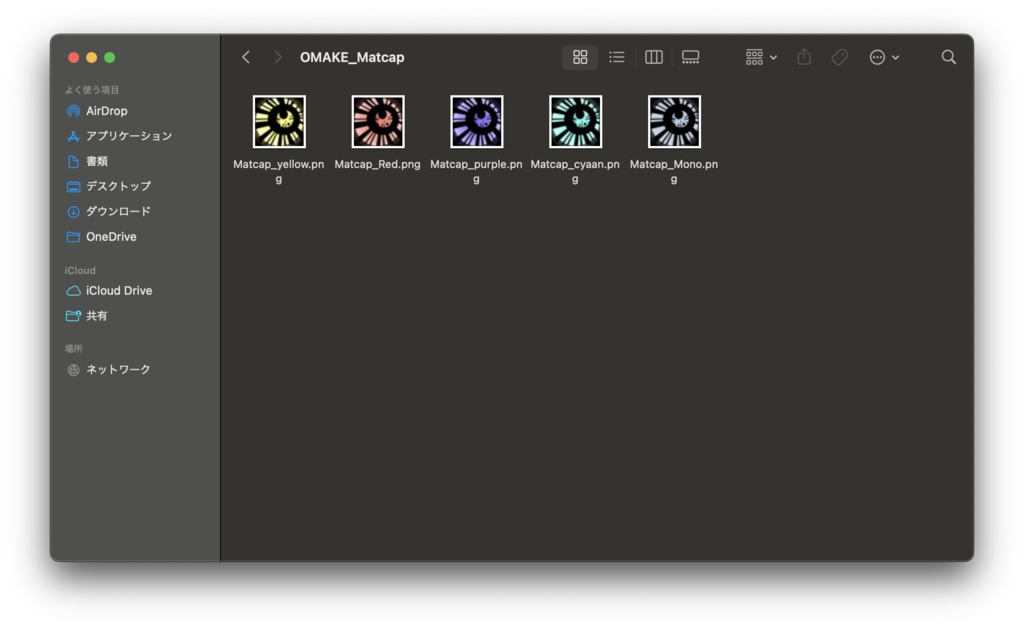
Task: Click the folder title OMAKE_Matcap
Action: [352, 57]
